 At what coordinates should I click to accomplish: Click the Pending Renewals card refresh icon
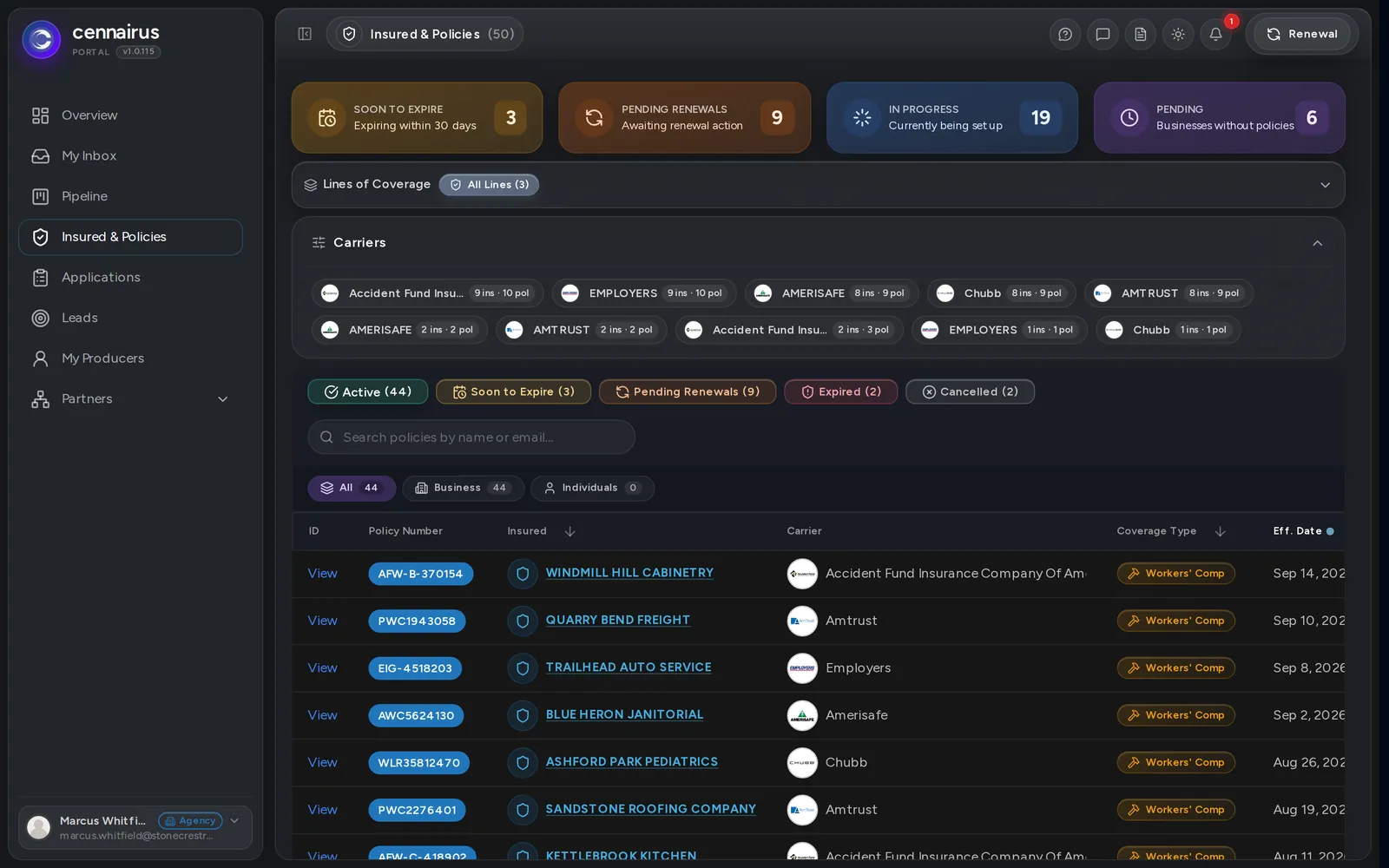(595, 118)
